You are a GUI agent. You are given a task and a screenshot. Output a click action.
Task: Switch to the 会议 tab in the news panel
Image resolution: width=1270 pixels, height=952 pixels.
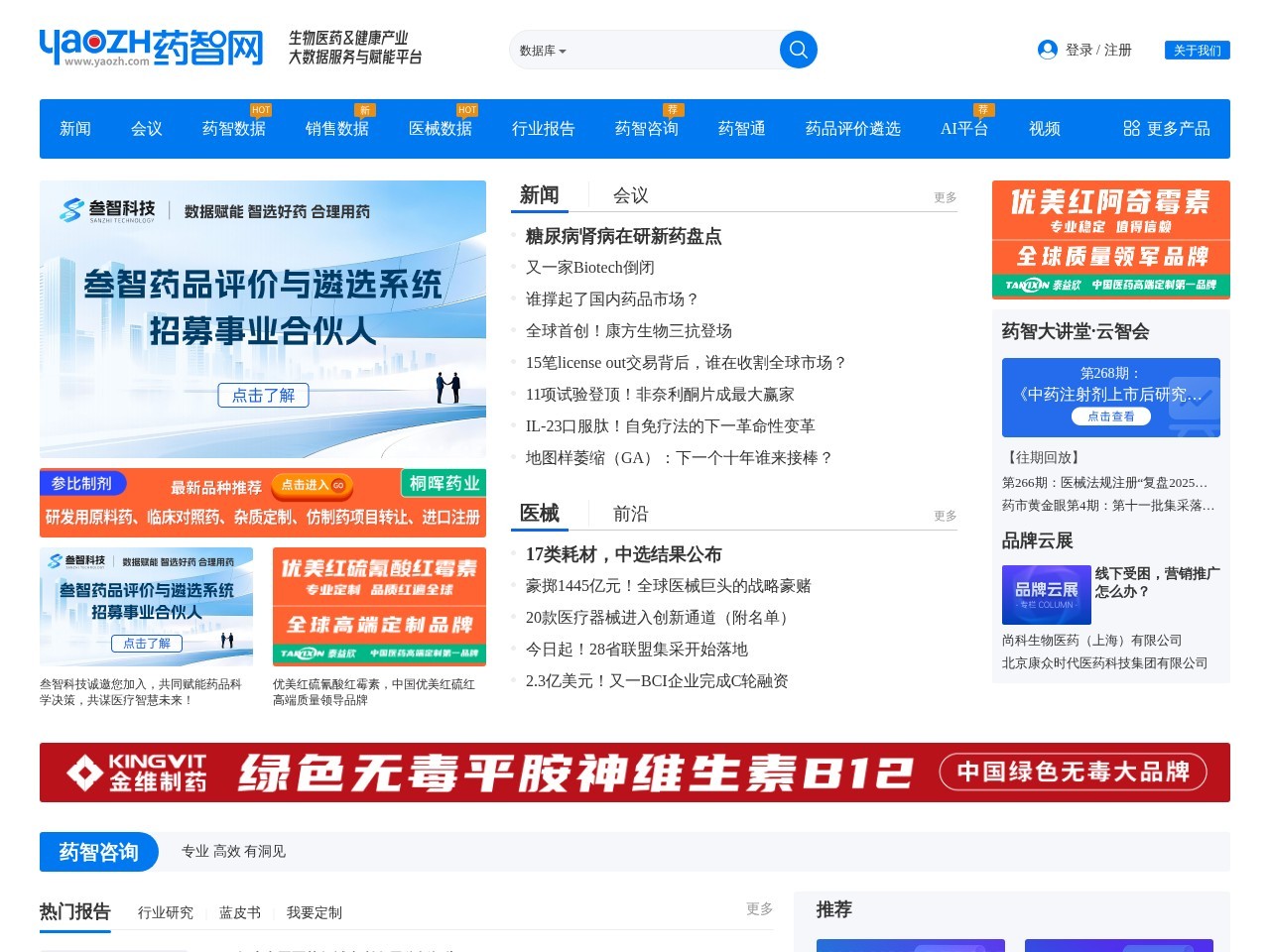pos(629,195)
